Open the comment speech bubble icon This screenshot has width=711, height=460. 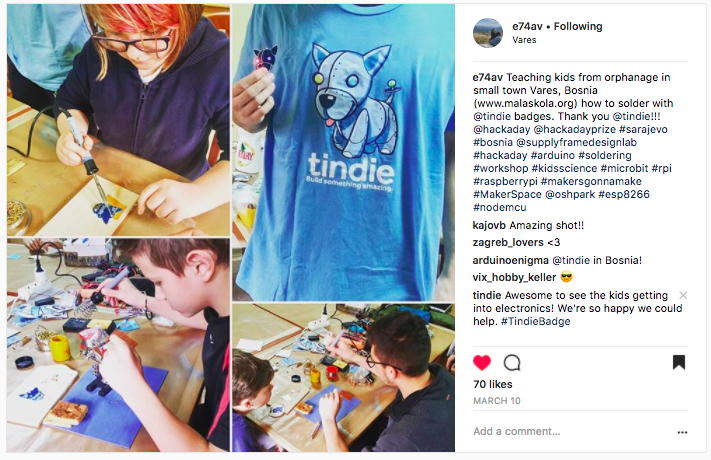tap(512, 362)
